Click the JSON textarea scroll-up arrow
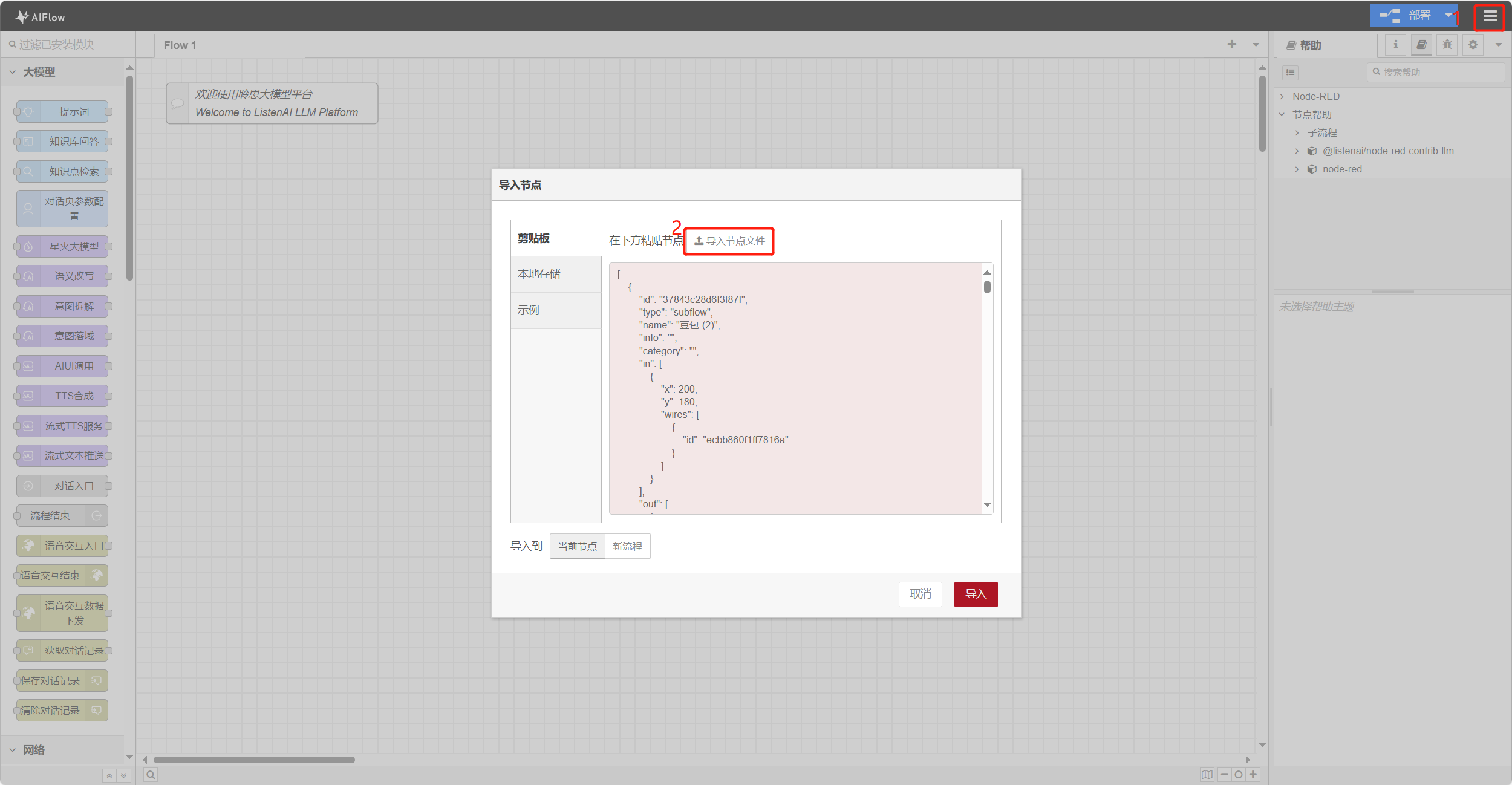 987,273
